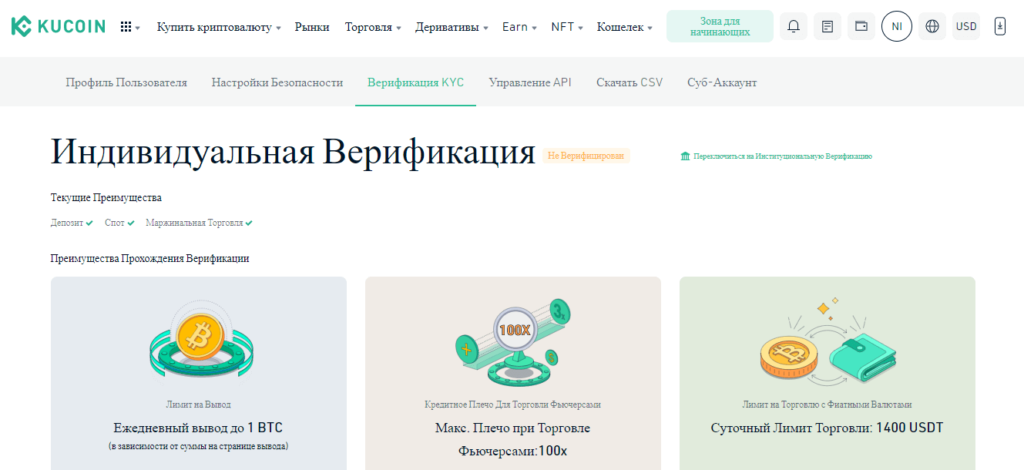Open the apps grid menu

(129, 27)
